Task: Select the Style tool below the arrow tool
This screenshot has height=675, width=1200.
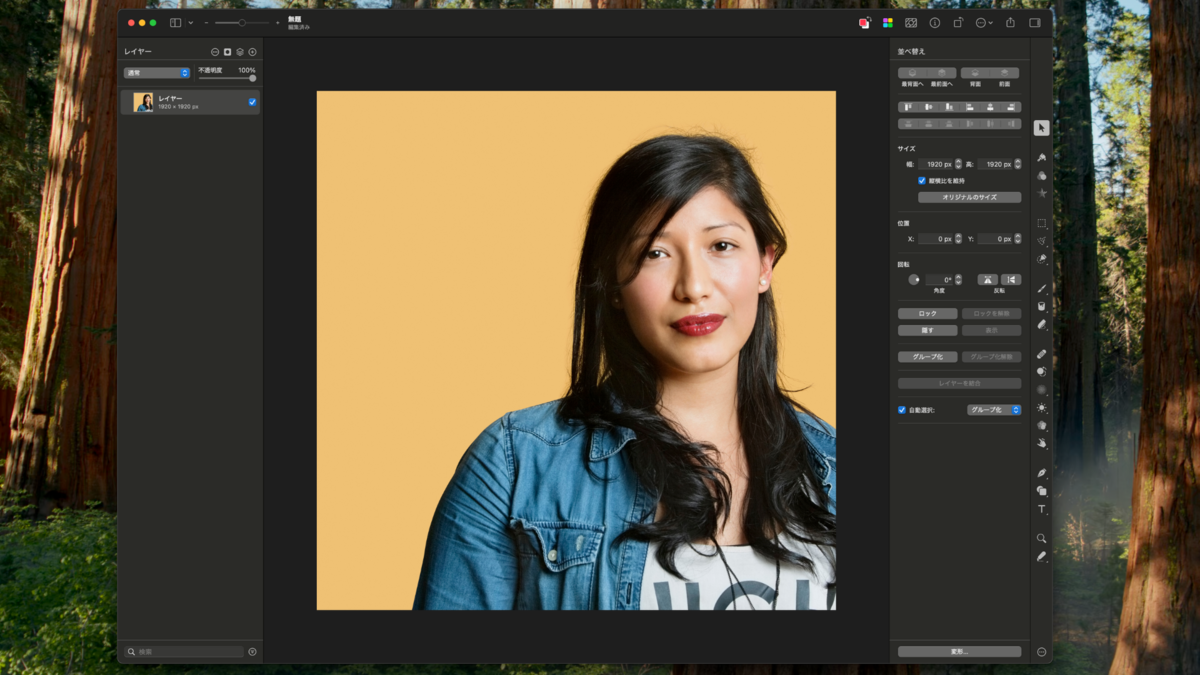Action: (x=1041, y=157)
